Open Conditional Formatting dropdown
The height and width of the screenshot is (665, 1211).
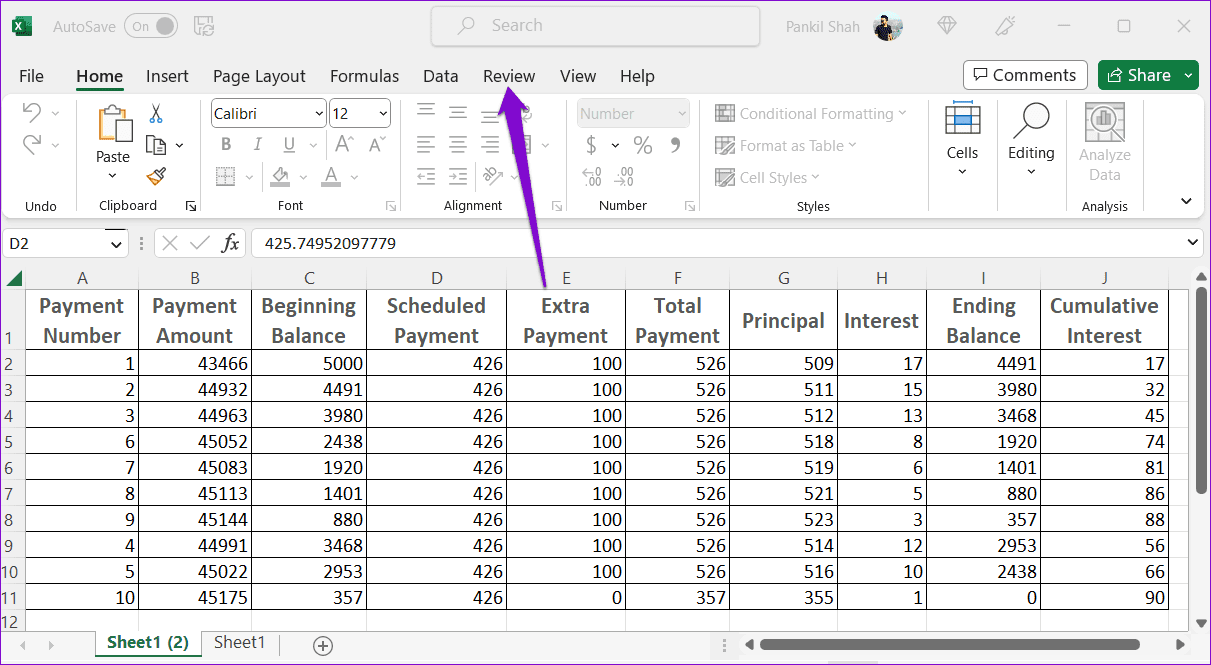click(x=811, y=114)
